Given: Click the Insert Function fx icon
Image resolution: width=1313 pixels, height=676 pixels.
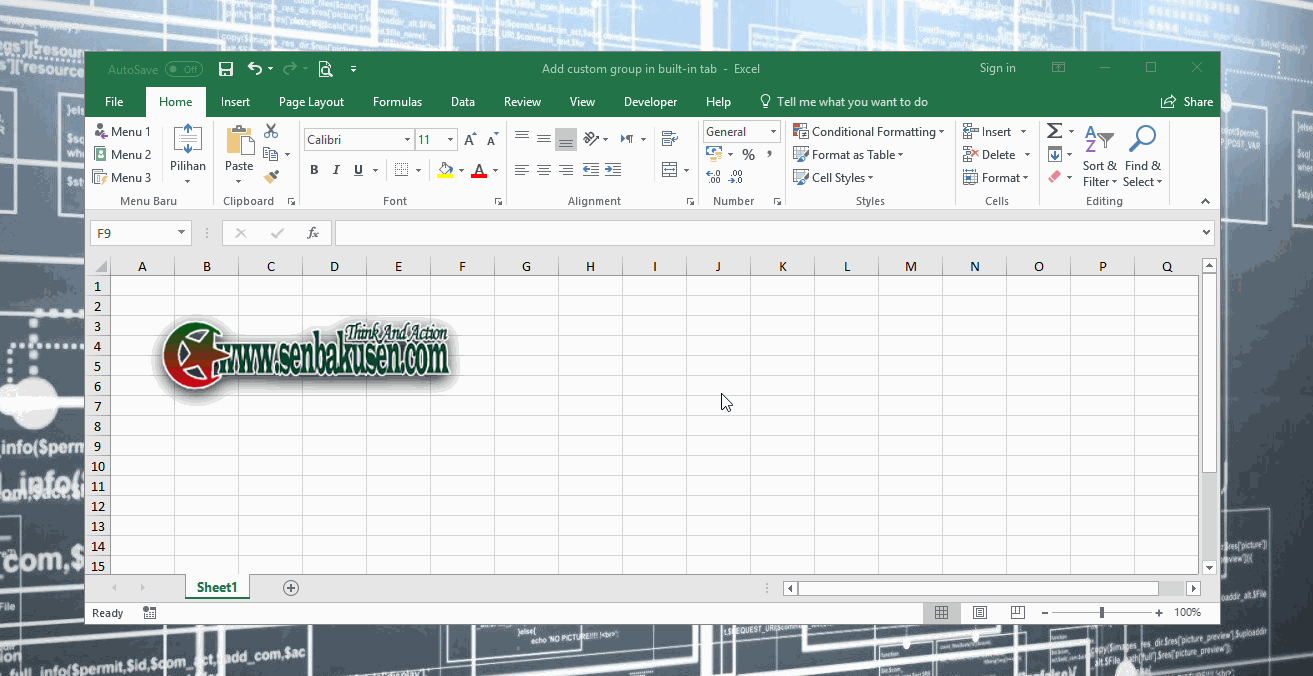Looking at the screenshot, I should (x=313, y=233).
